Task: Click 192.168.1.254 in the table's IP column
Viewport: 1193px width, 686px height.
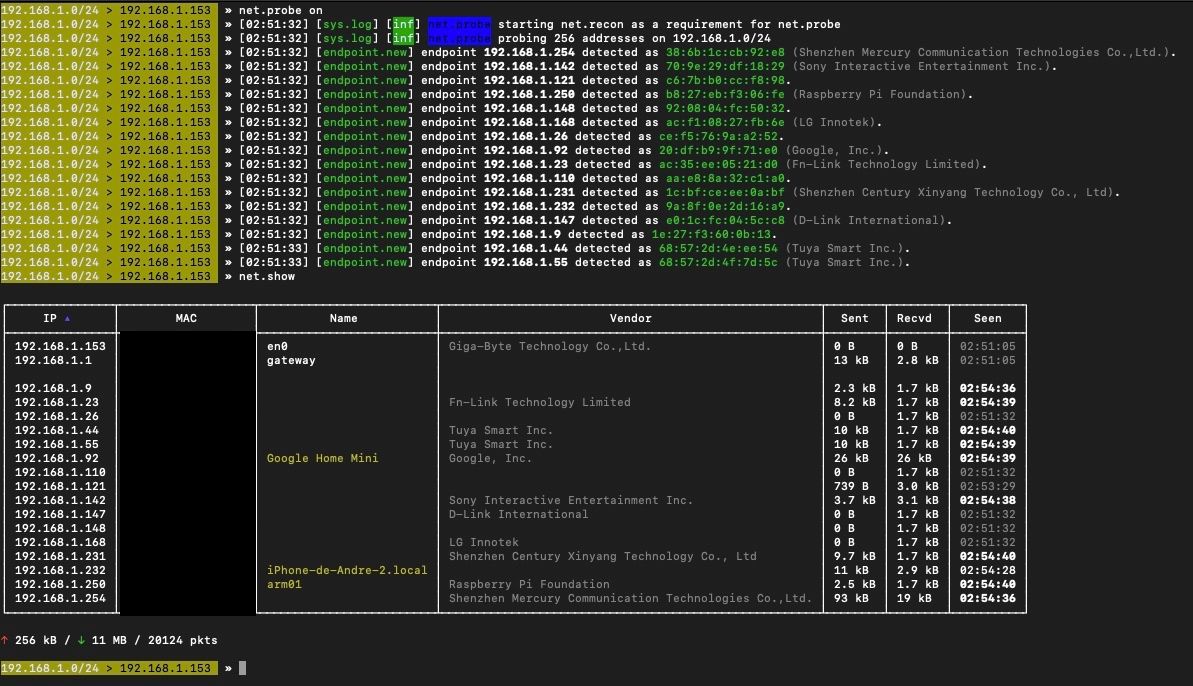Action: coord(60,599)
